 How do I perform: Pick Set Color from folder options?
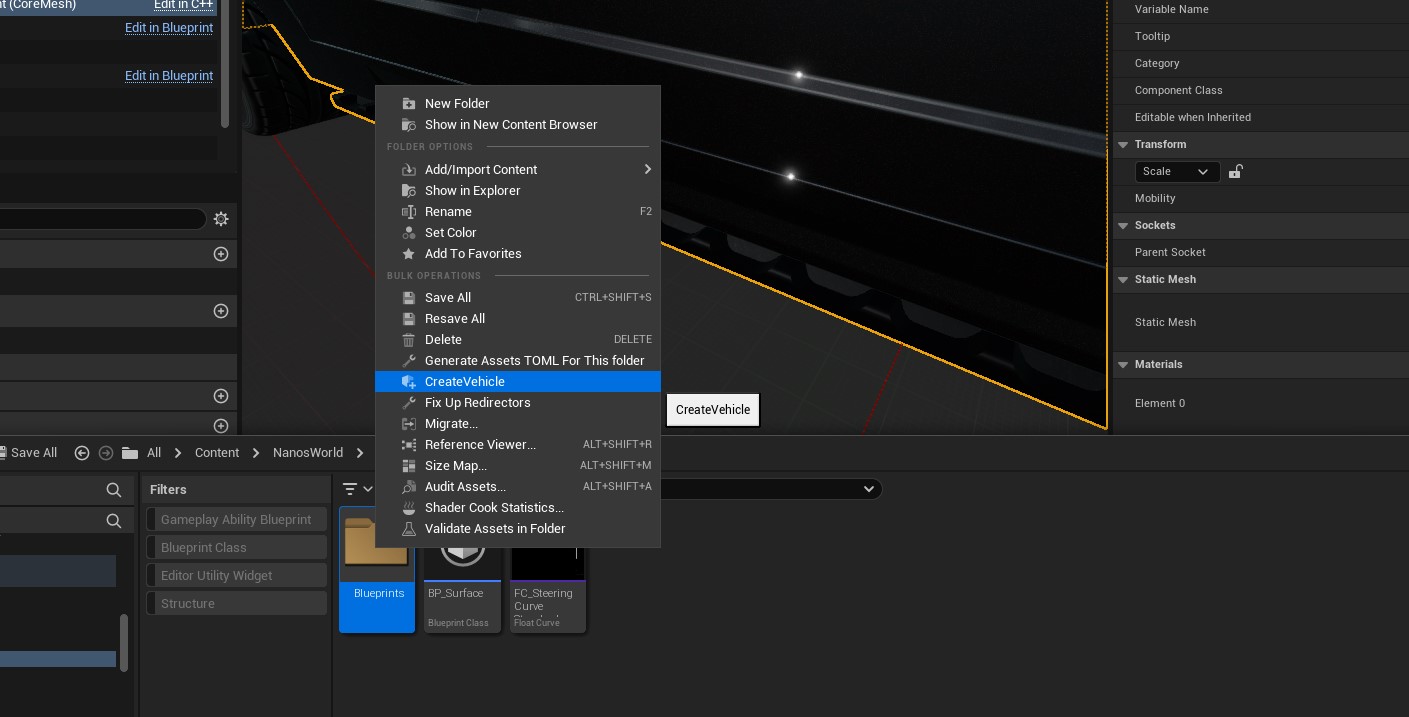[x=450, y=233]
